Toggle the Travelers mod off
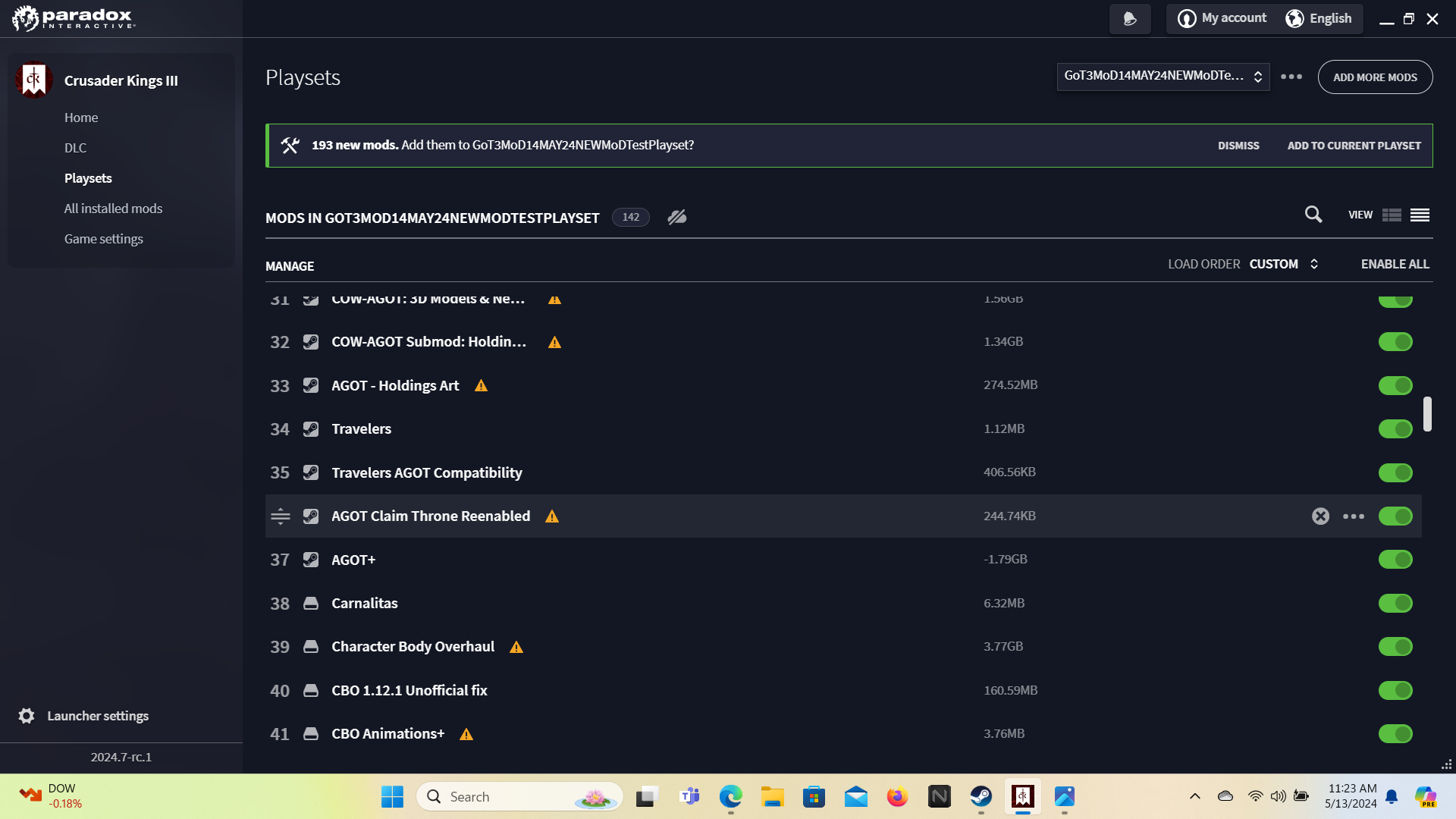 point(1395,429)
